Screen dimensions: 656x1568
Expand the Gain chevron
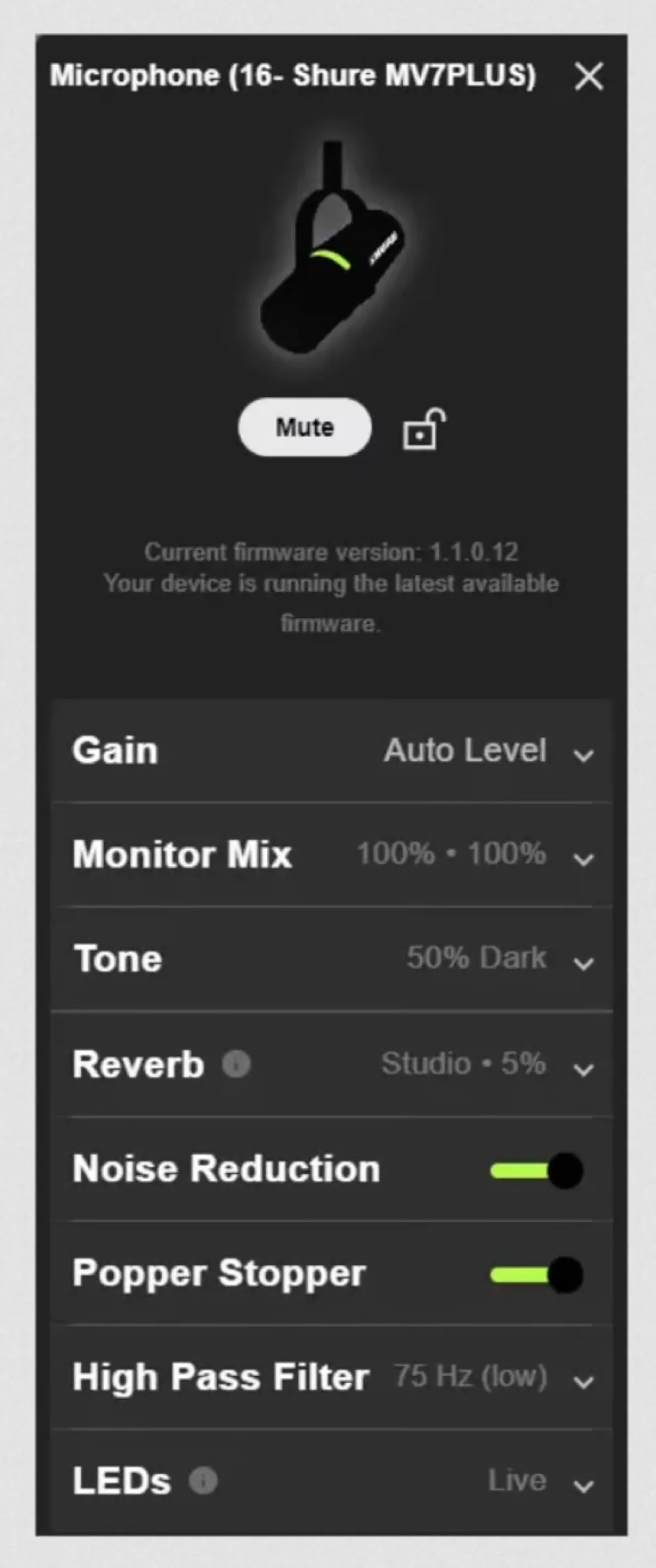click(x=583, y=755)
